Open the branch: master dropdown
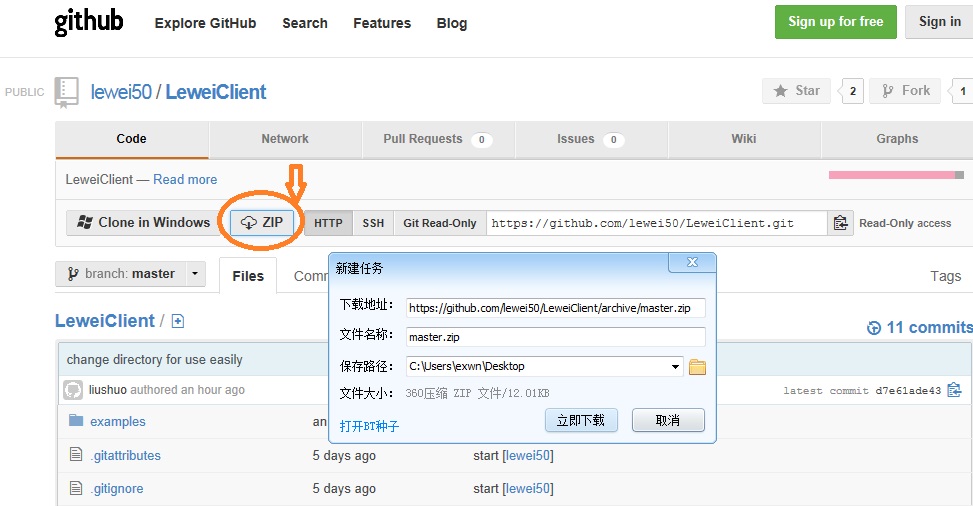Screen dimensions: 973x506 [130, 274]
